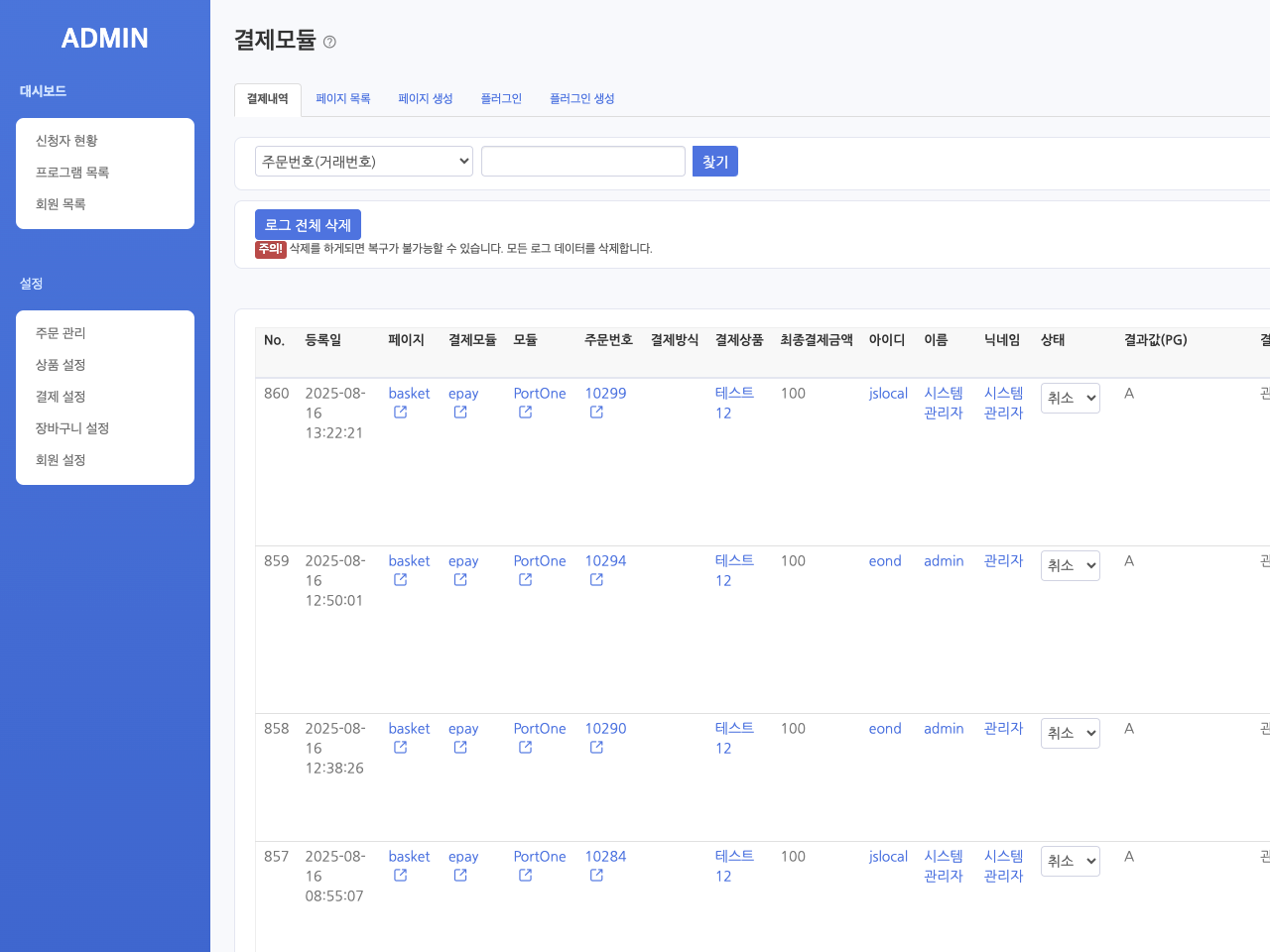The height and width of the screenshot is (952, 1270).
Task: Open 상품 설정 in the sidebar
Action: (x=61, y=365)
